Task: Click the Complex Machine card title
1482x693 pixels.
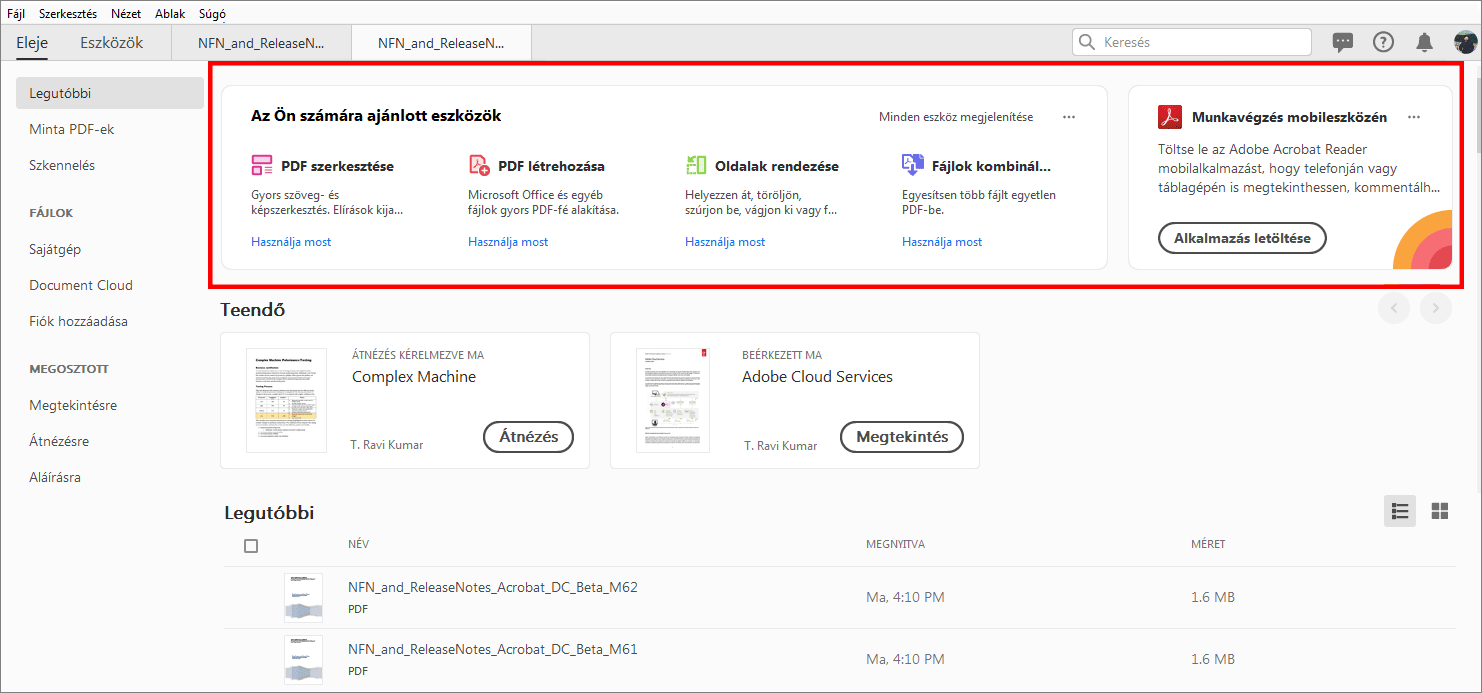Action: pos(414,377)
